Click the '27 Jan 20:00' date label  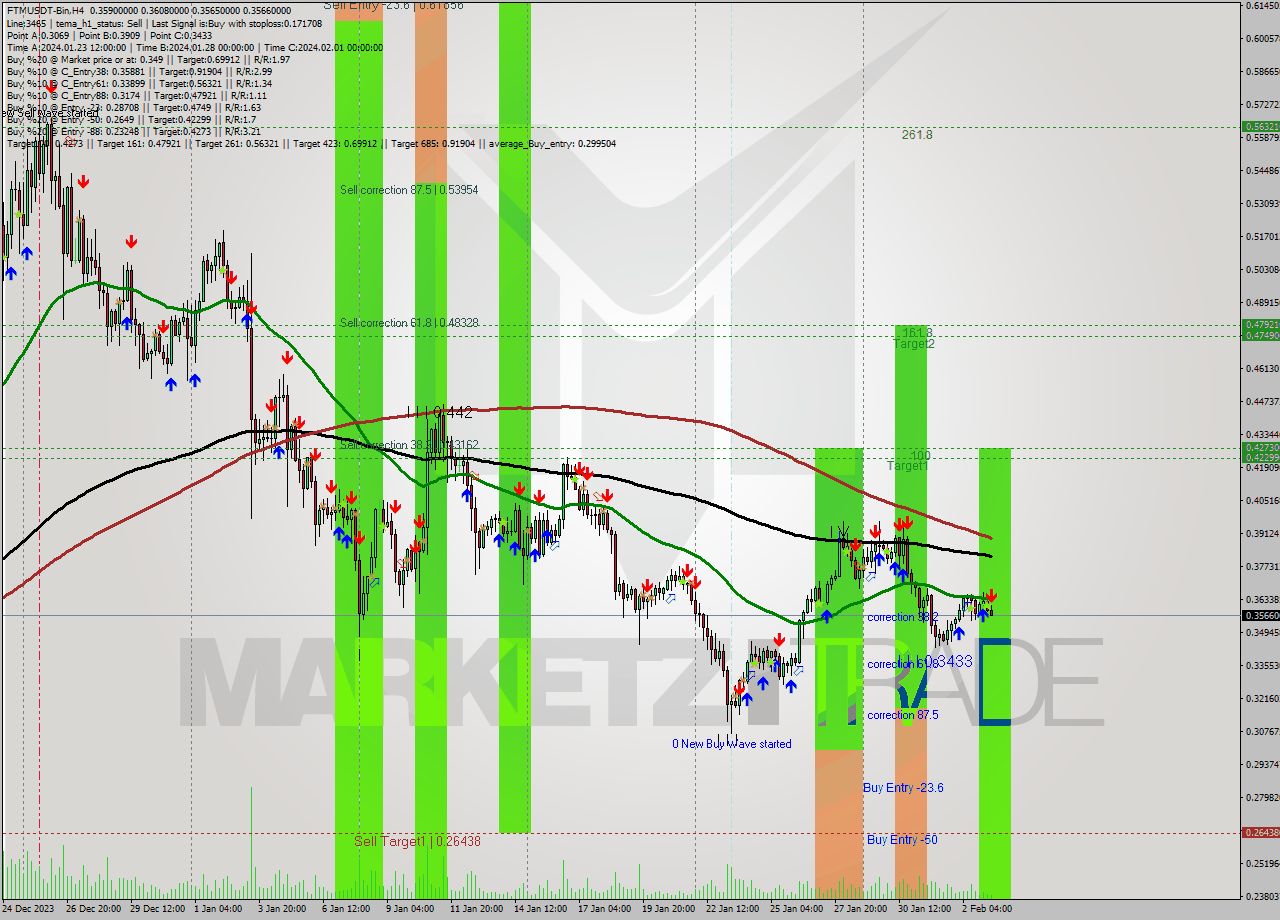pos(861,909)
